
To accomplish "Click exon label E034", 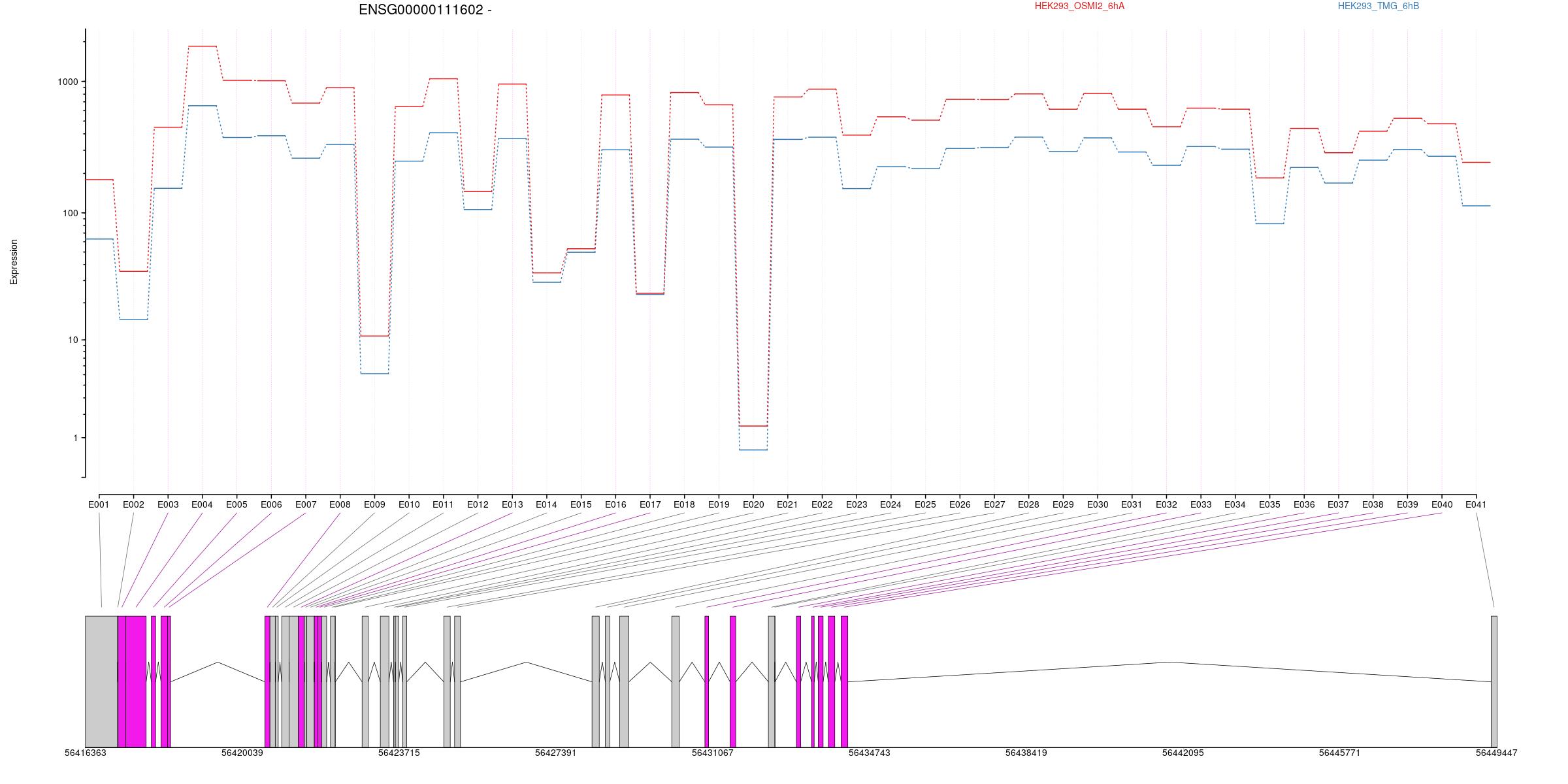I will (x=1235, y=504).
